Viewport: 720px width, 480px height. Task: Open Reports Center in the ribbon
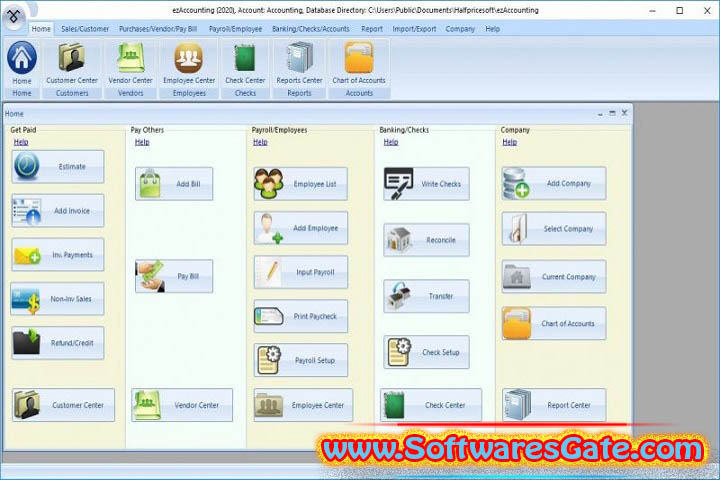(x=299, y=63)
